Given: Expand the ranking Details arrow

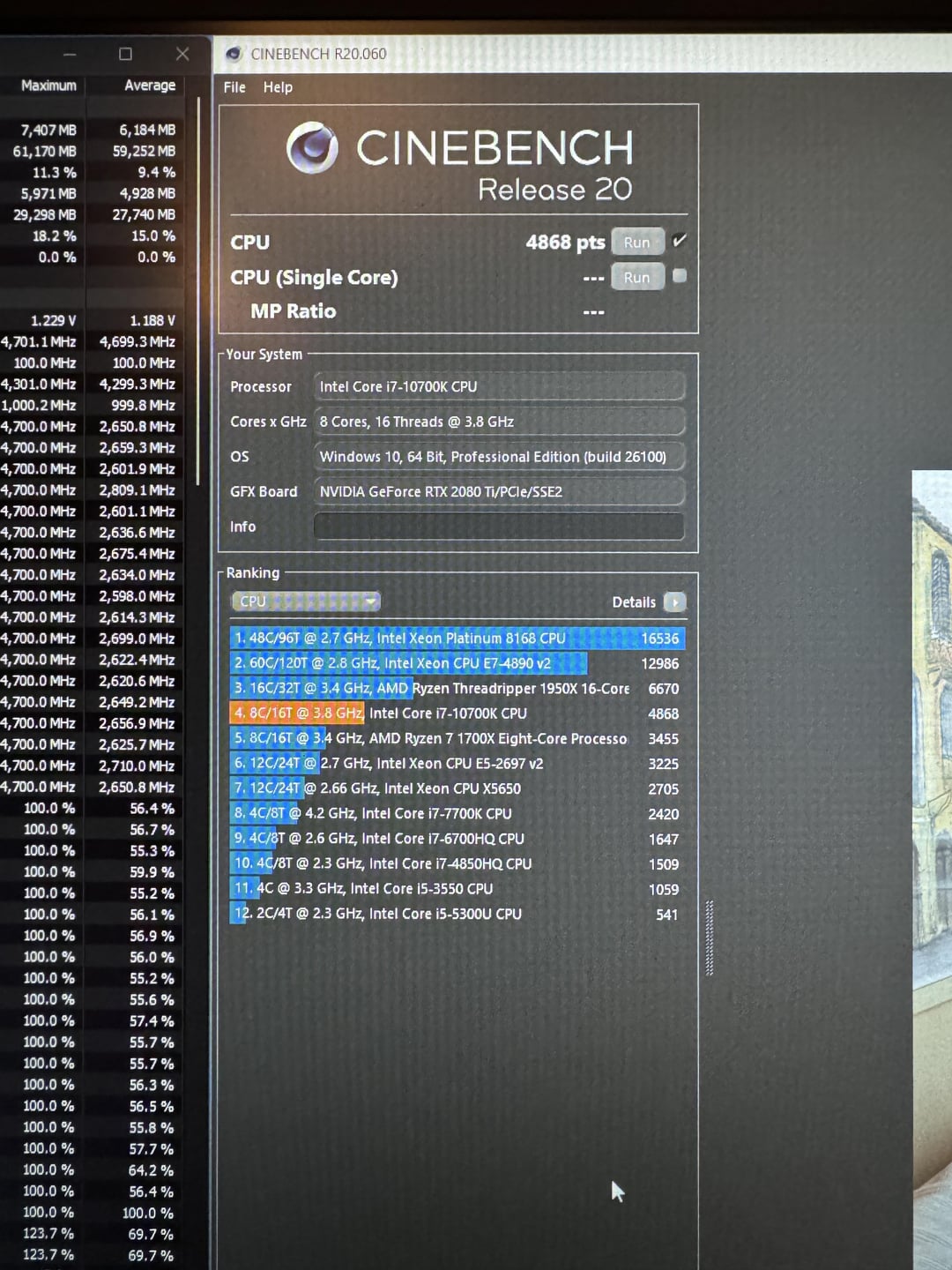Looking at the screenshot, I should tap(675, 602).
